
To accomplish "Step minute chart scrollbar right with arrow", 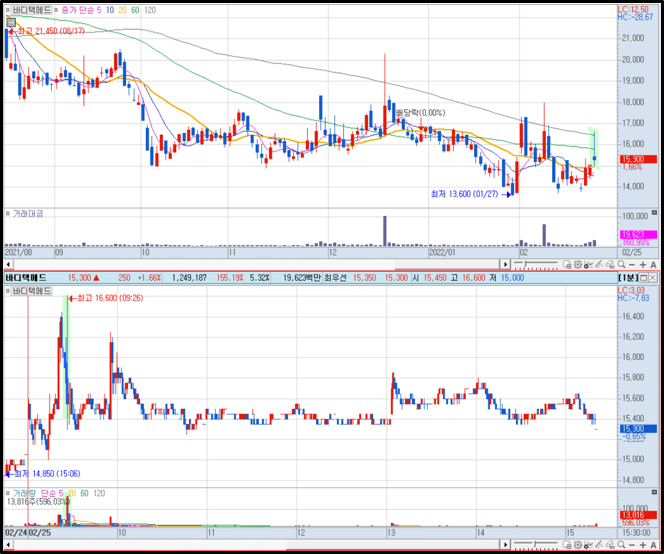I will pyautogui.click(x=505, y=544).
